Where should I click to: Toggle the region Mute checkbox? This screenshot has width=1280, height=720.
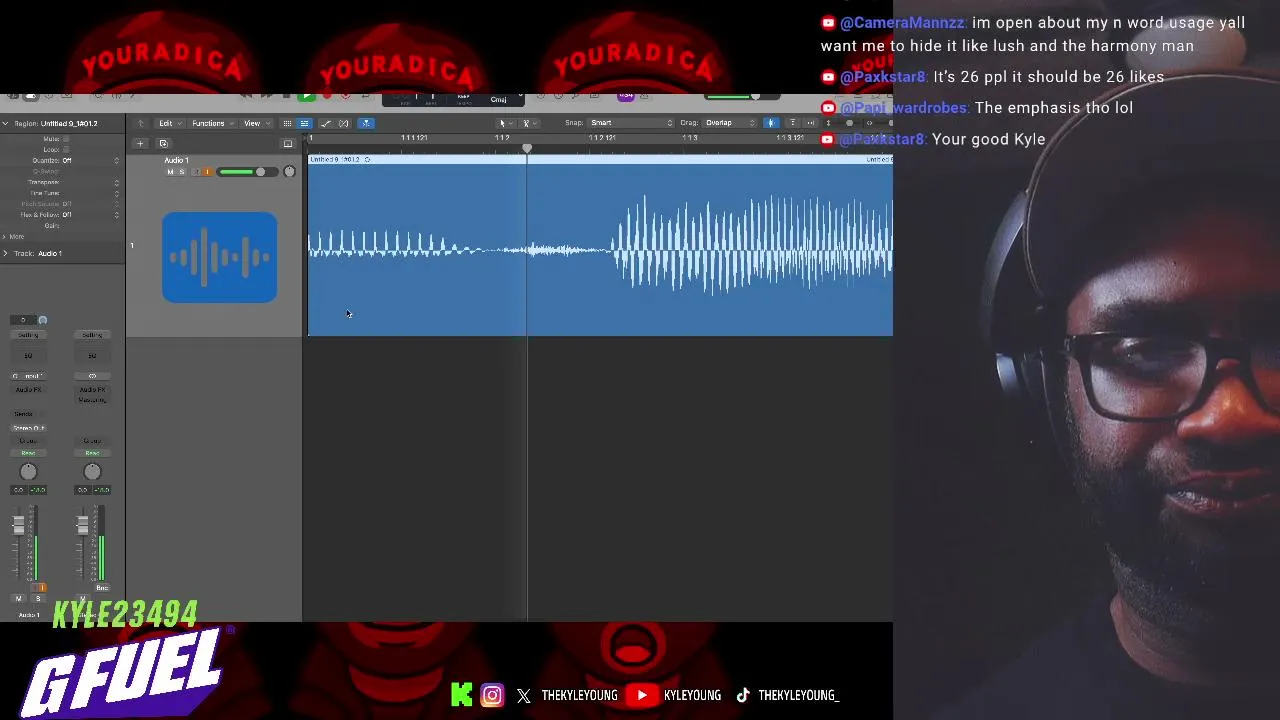click(x=66, y=139)
